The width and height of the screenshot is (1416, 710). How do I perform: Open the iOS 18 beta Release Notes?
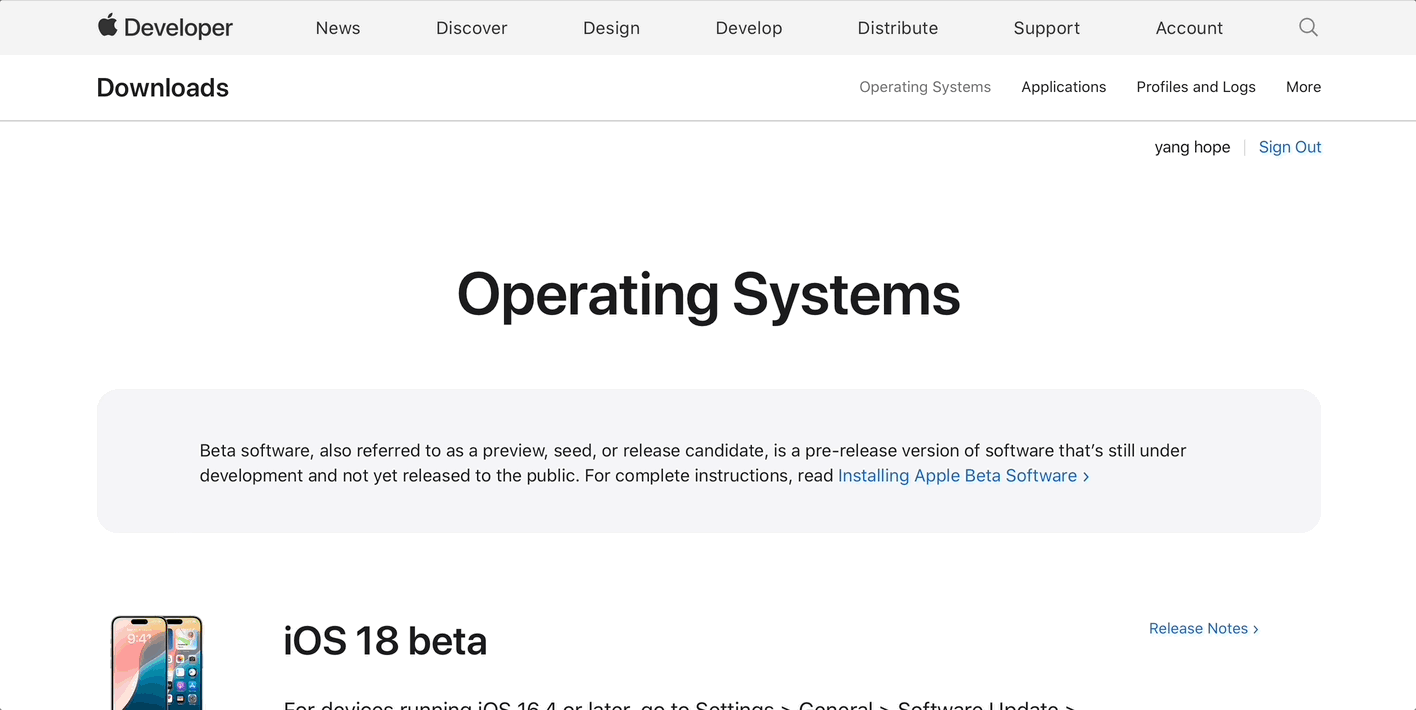1204,628
